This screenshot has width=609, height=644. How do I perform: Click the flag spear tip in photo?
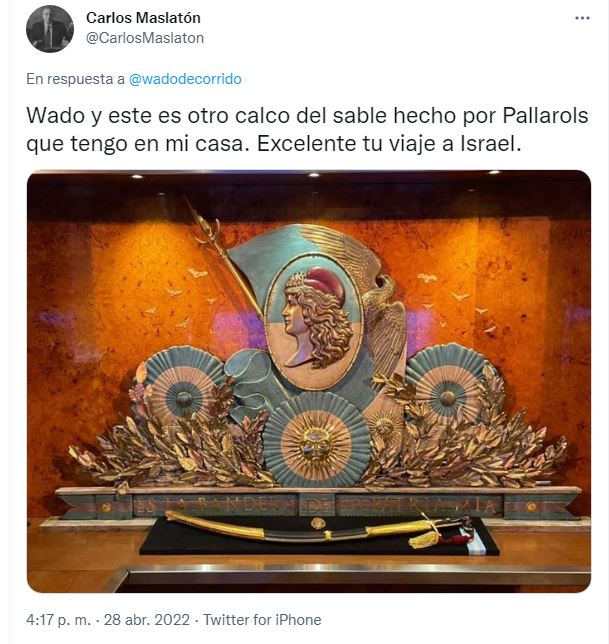(200, 220)
